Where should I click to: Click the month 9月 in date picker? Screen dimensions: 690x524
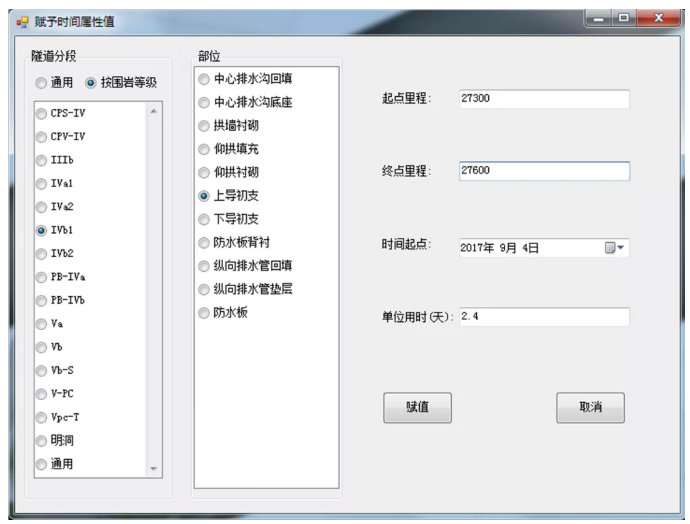coord(508,248)
